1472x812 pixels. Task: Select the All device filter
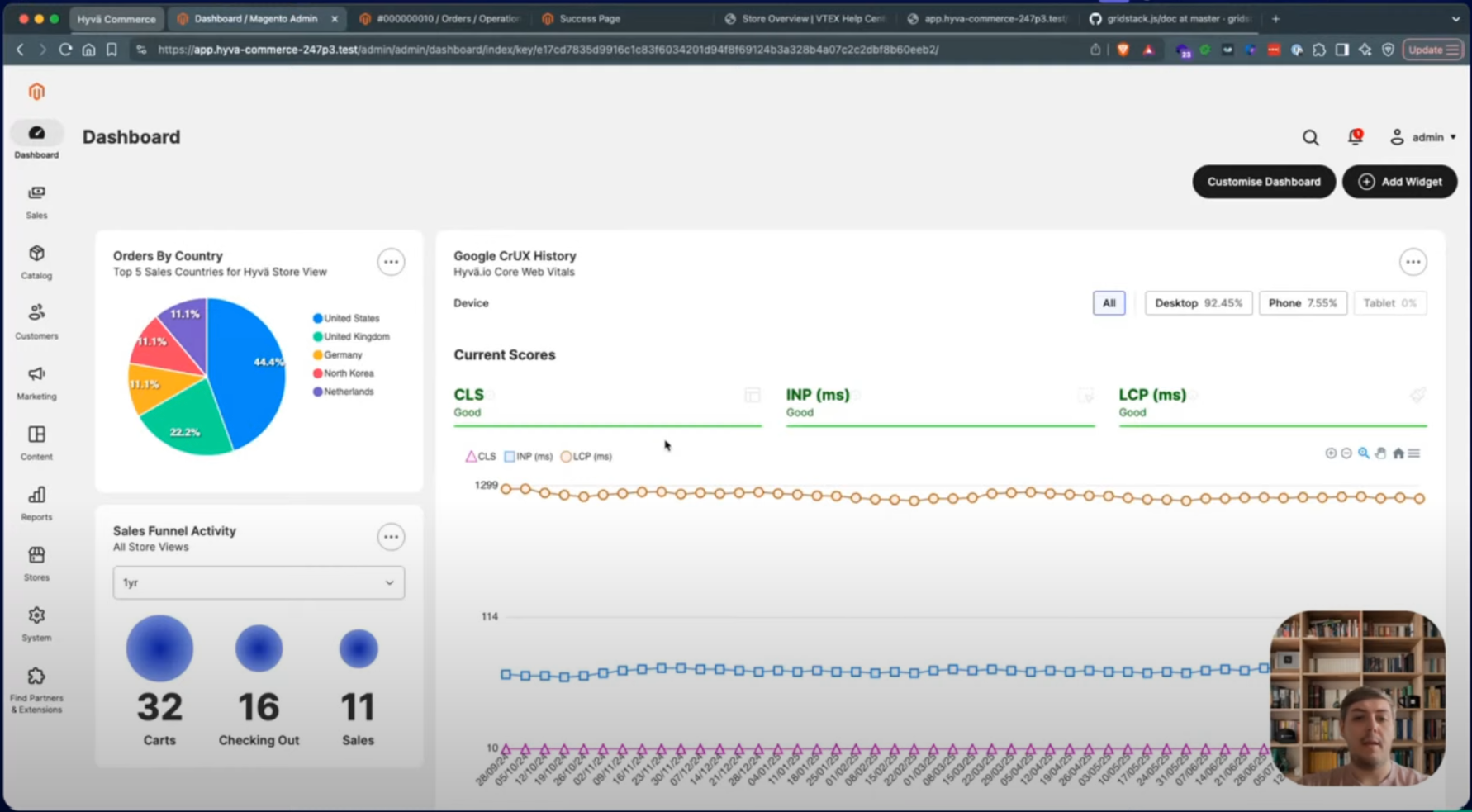1109,303
